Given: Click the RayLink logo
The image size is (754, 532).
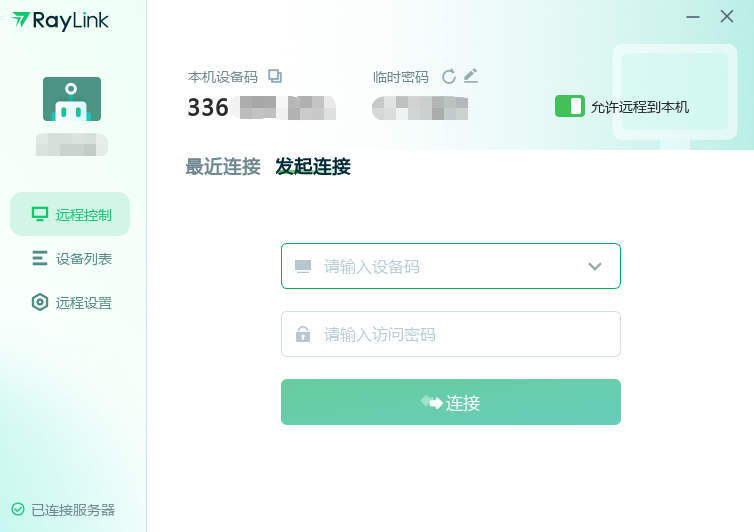Looking at the screenshot, I should click(x=60, y=20).
